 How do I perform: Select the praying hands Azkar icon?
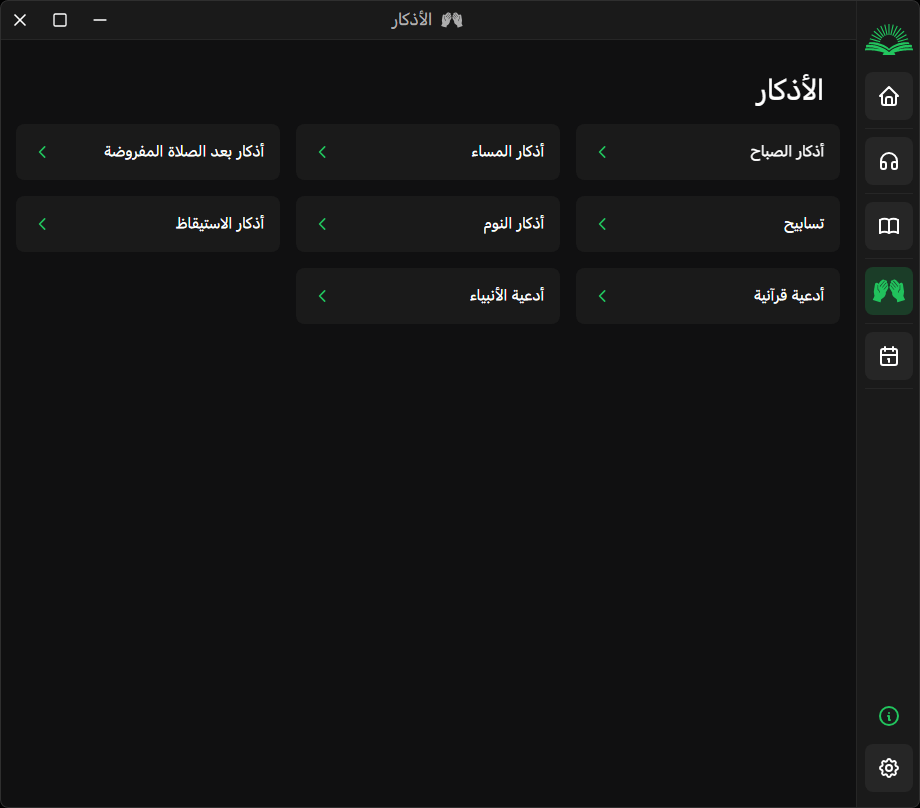tap(888, 291)
